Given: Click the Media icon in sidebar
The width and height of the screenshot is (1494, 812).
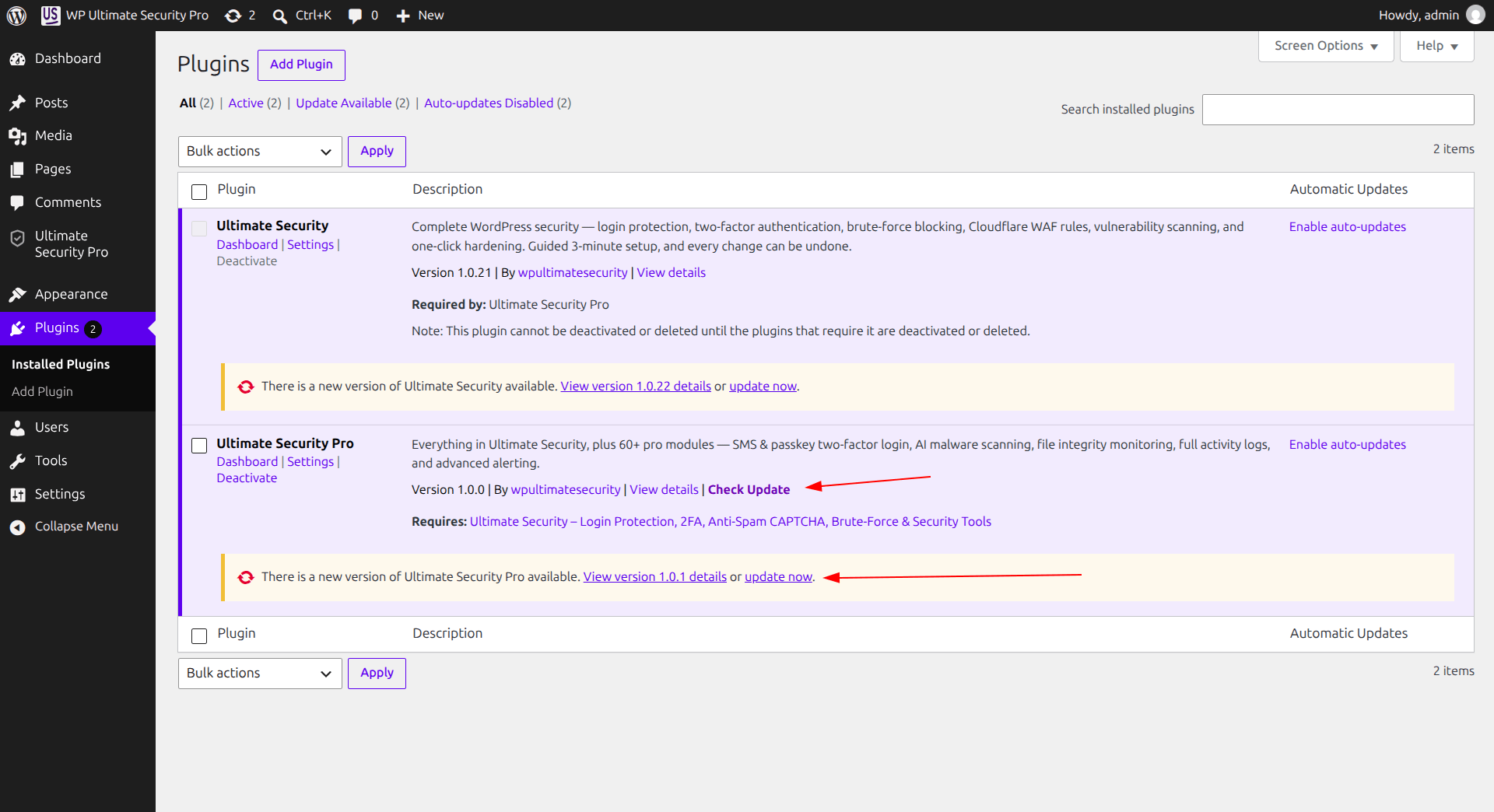Looking at the screenshot, I should point(18,136).
